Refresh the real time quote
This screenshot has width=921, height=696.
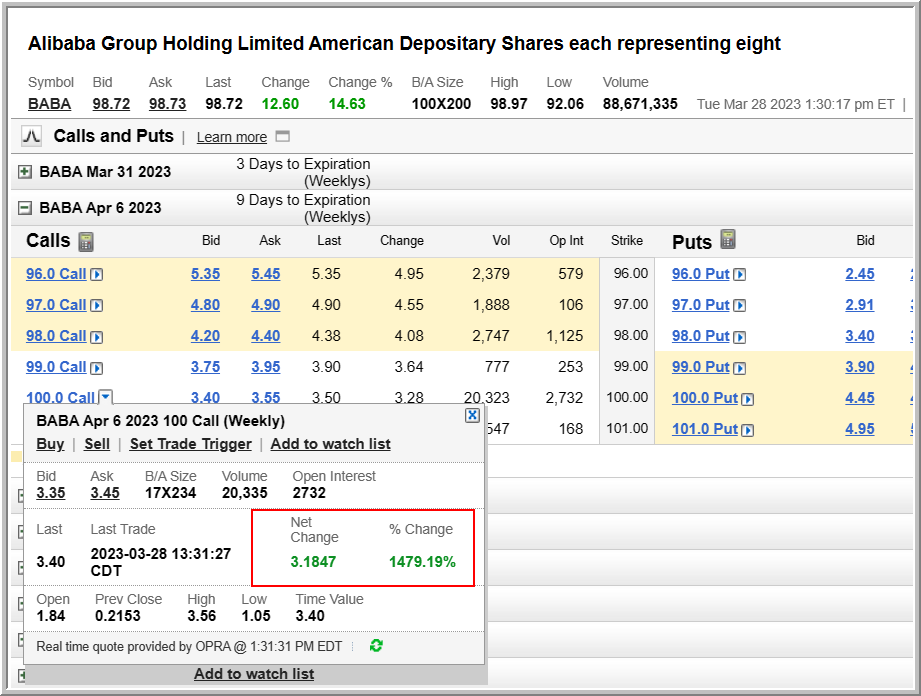click(x=376, y=646)
